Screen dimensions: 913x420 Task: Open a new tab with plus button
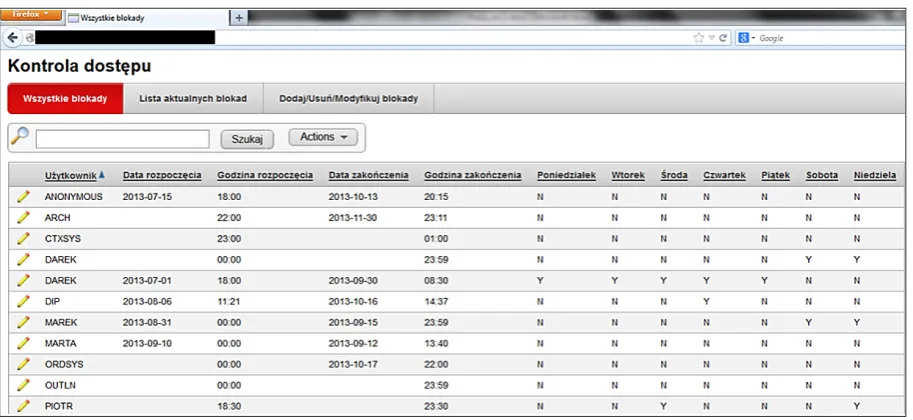[238, 17]
